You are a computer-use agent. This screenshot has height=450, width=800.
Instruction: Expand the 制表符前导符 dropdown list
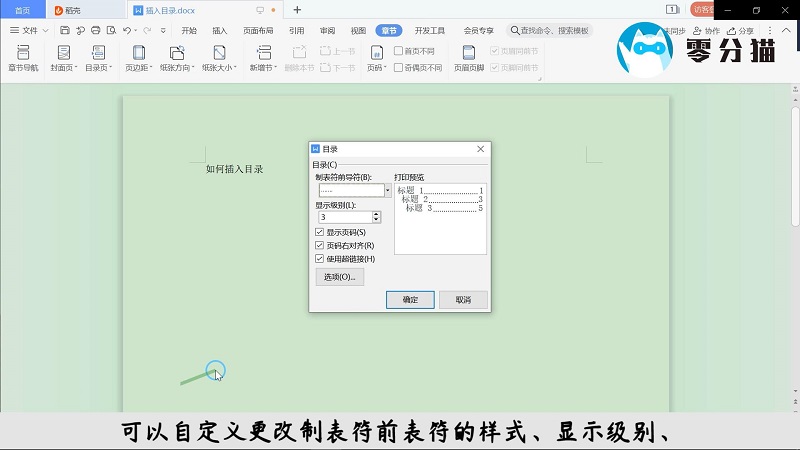(x=387, y=190)
